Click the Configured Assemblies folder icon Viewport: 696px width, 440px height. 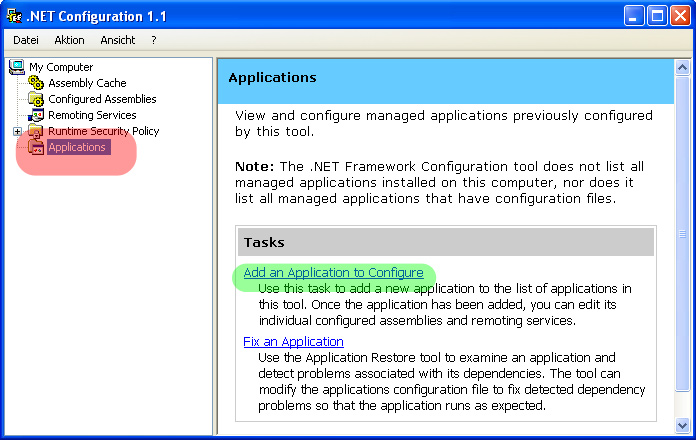click(x=36, y=99)
